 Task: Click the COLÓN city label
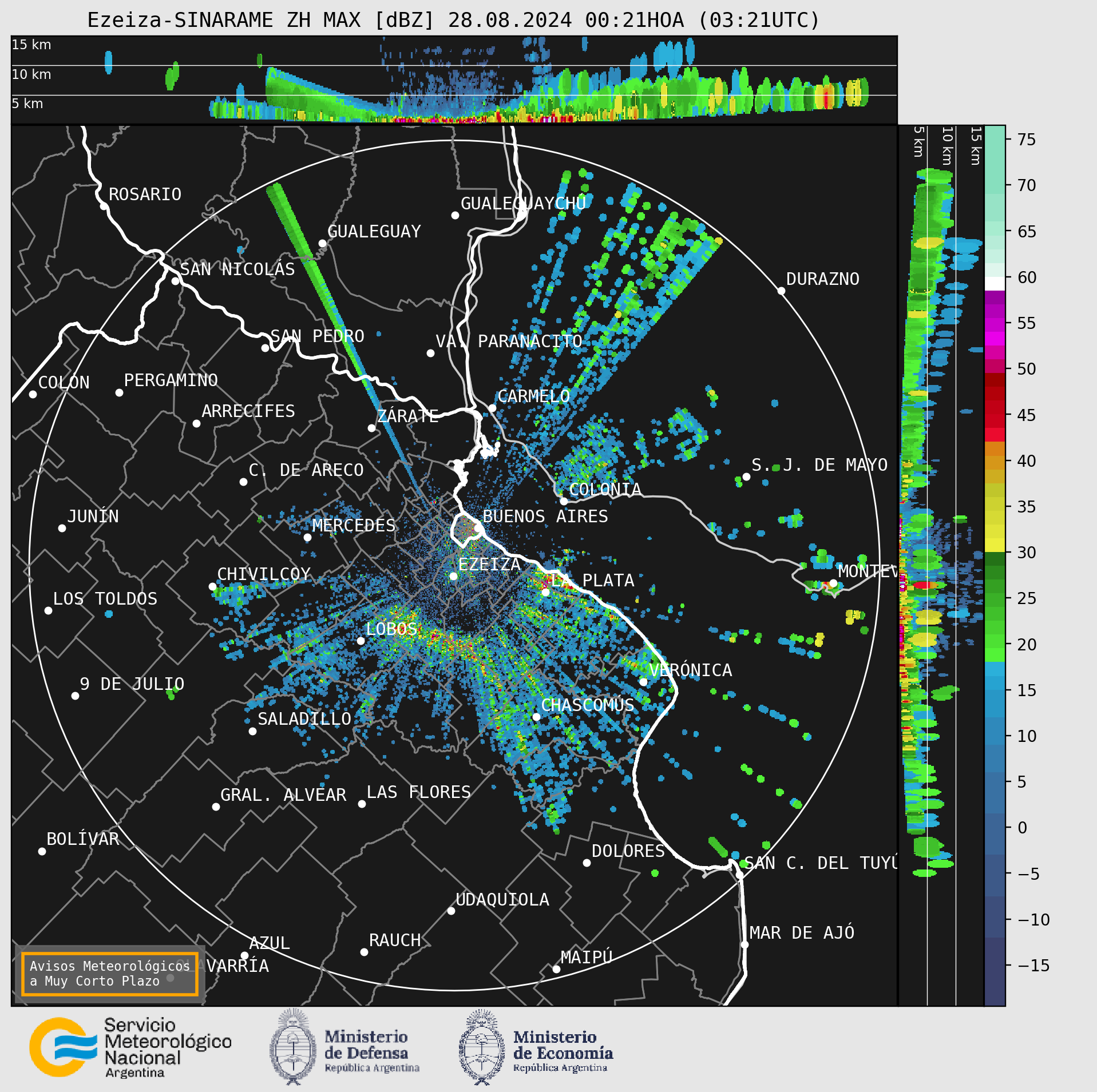pyautogui.click(x=64, y=383)
